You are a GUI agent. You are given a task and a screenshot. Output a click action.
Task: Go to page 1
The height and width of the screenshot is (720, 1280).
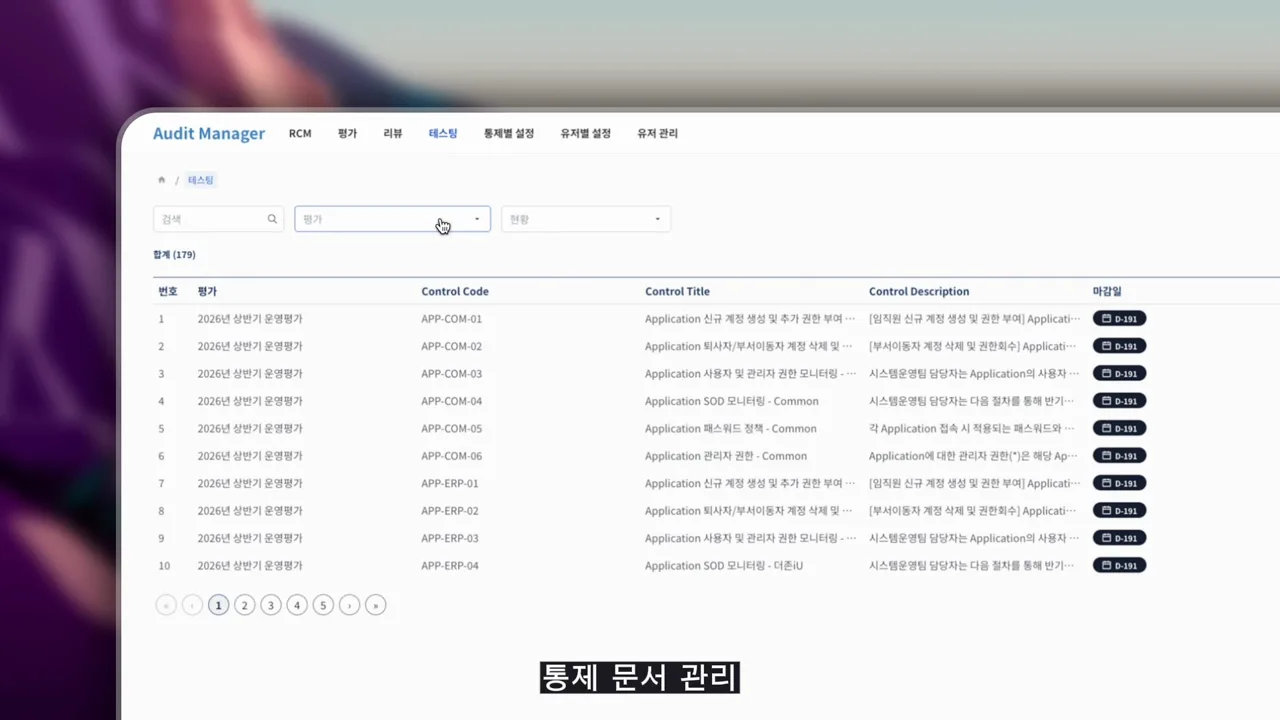point(218,605)
